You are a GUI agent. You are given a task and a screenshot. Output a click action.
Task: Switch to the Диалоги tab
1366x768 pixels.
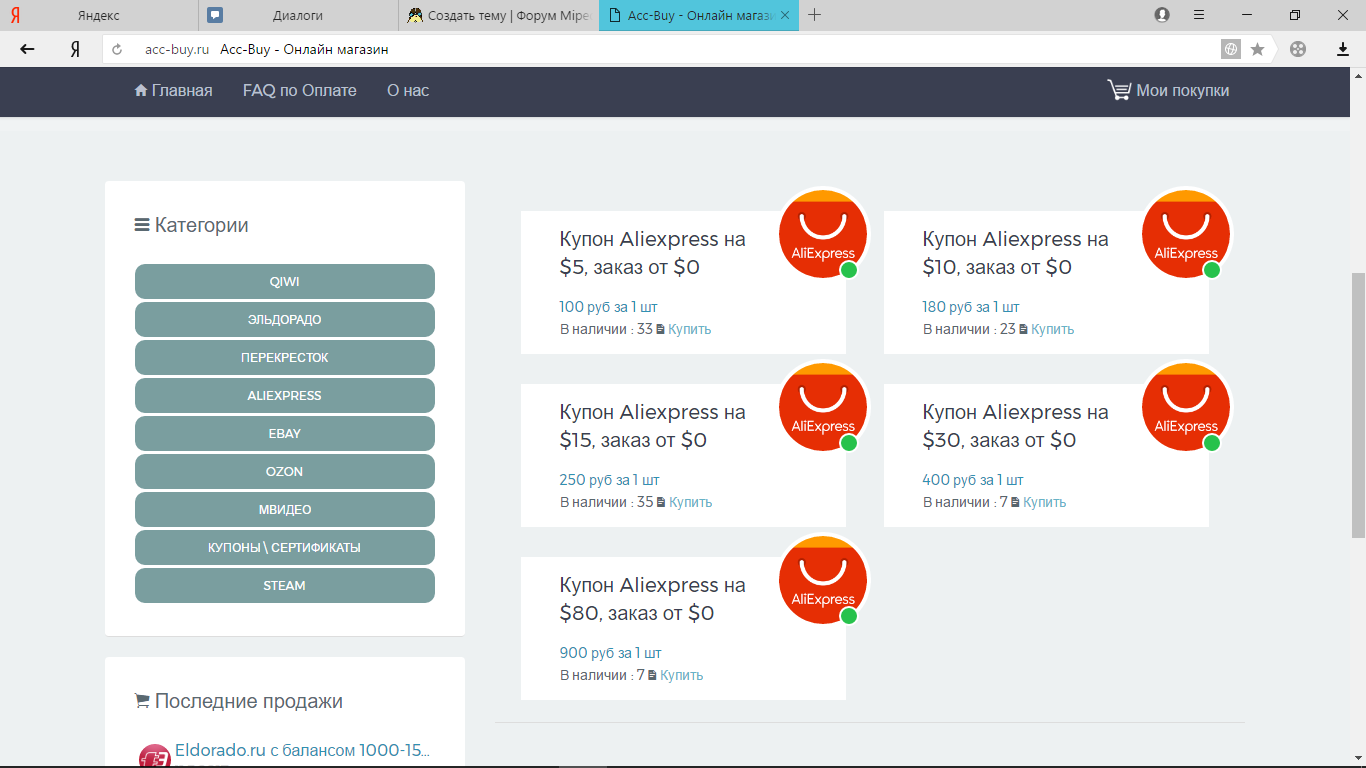(x=298, y=15)
